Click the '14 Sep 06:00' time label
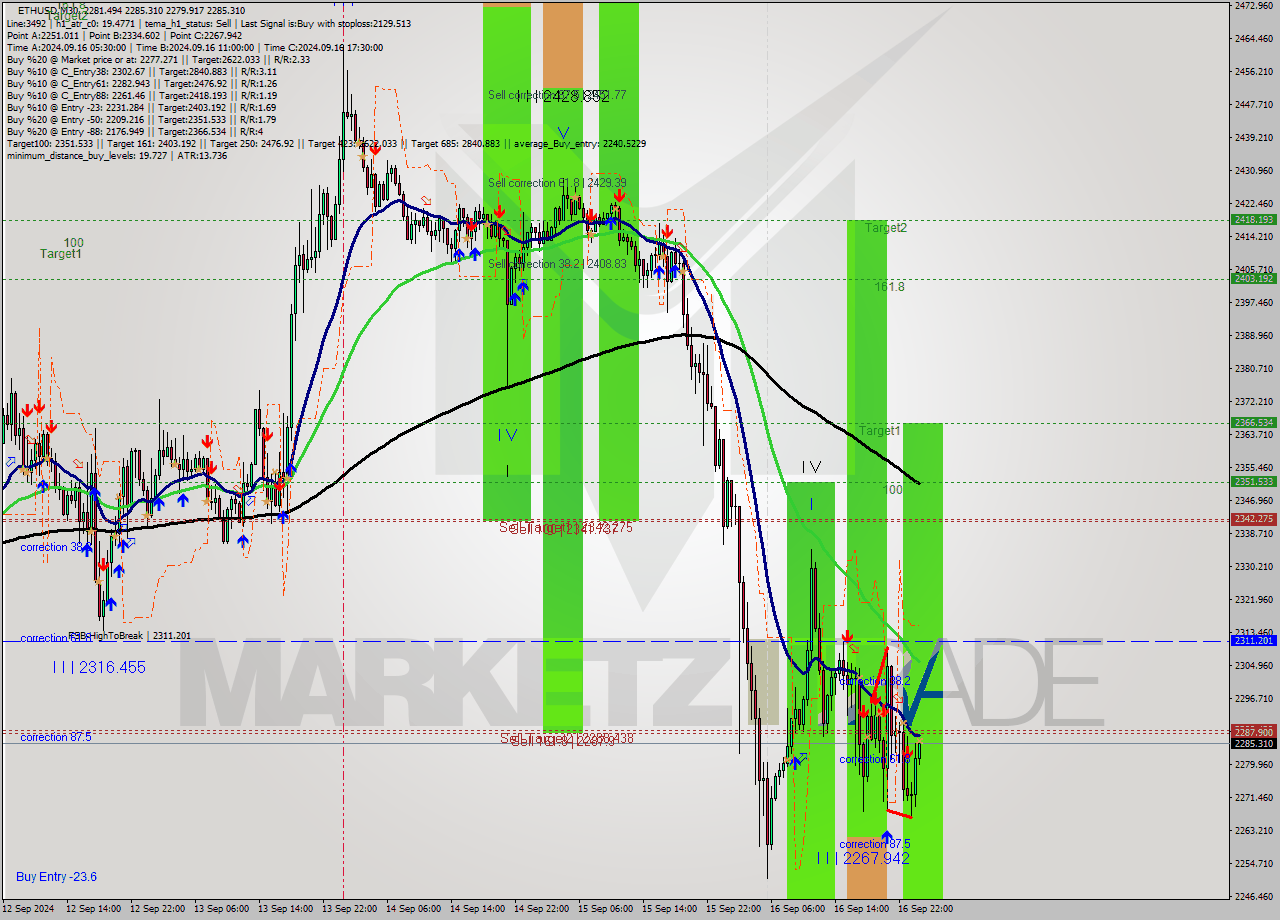 click(413, 909)
